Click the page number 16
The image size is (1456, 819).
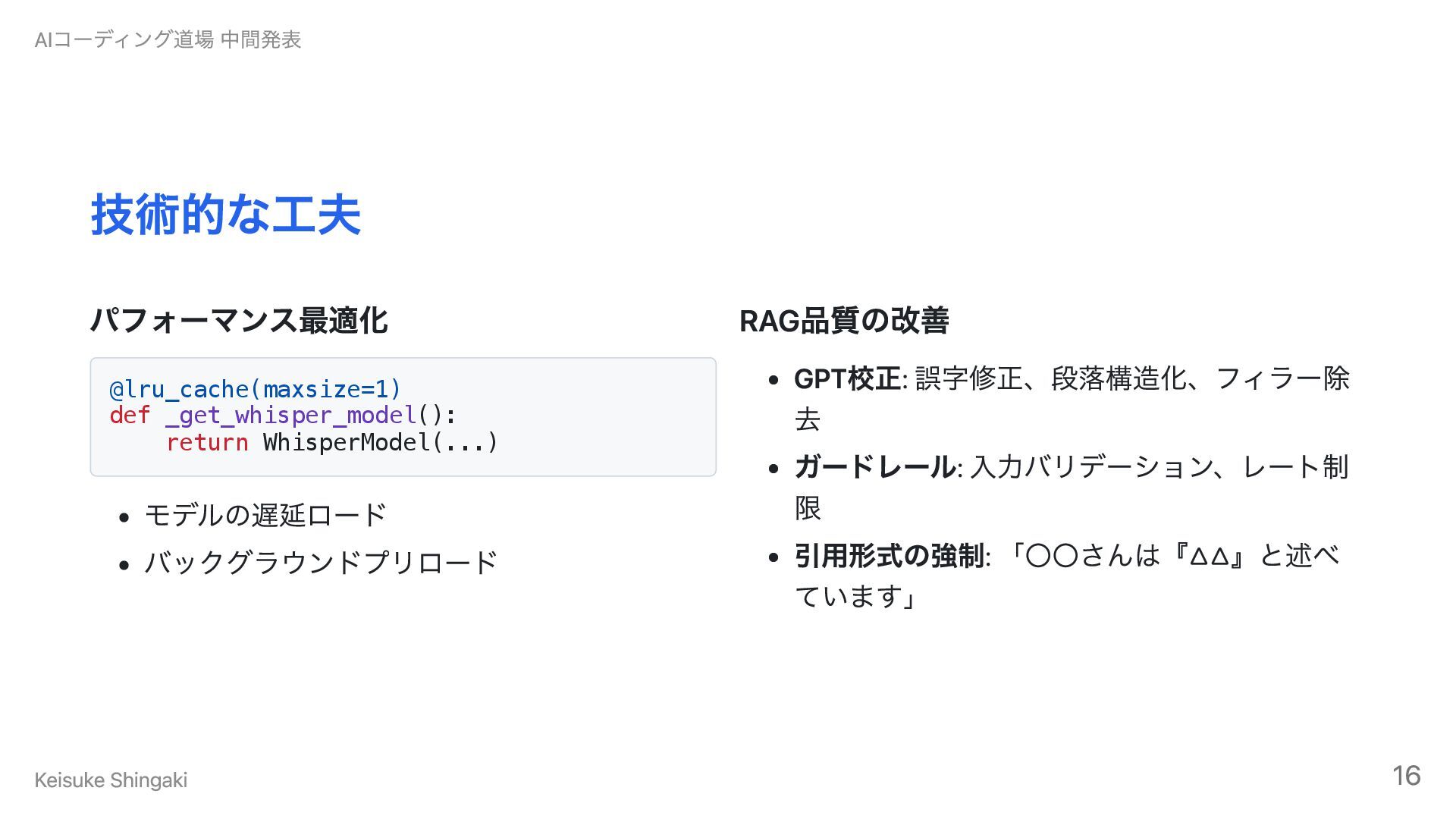1406,776
